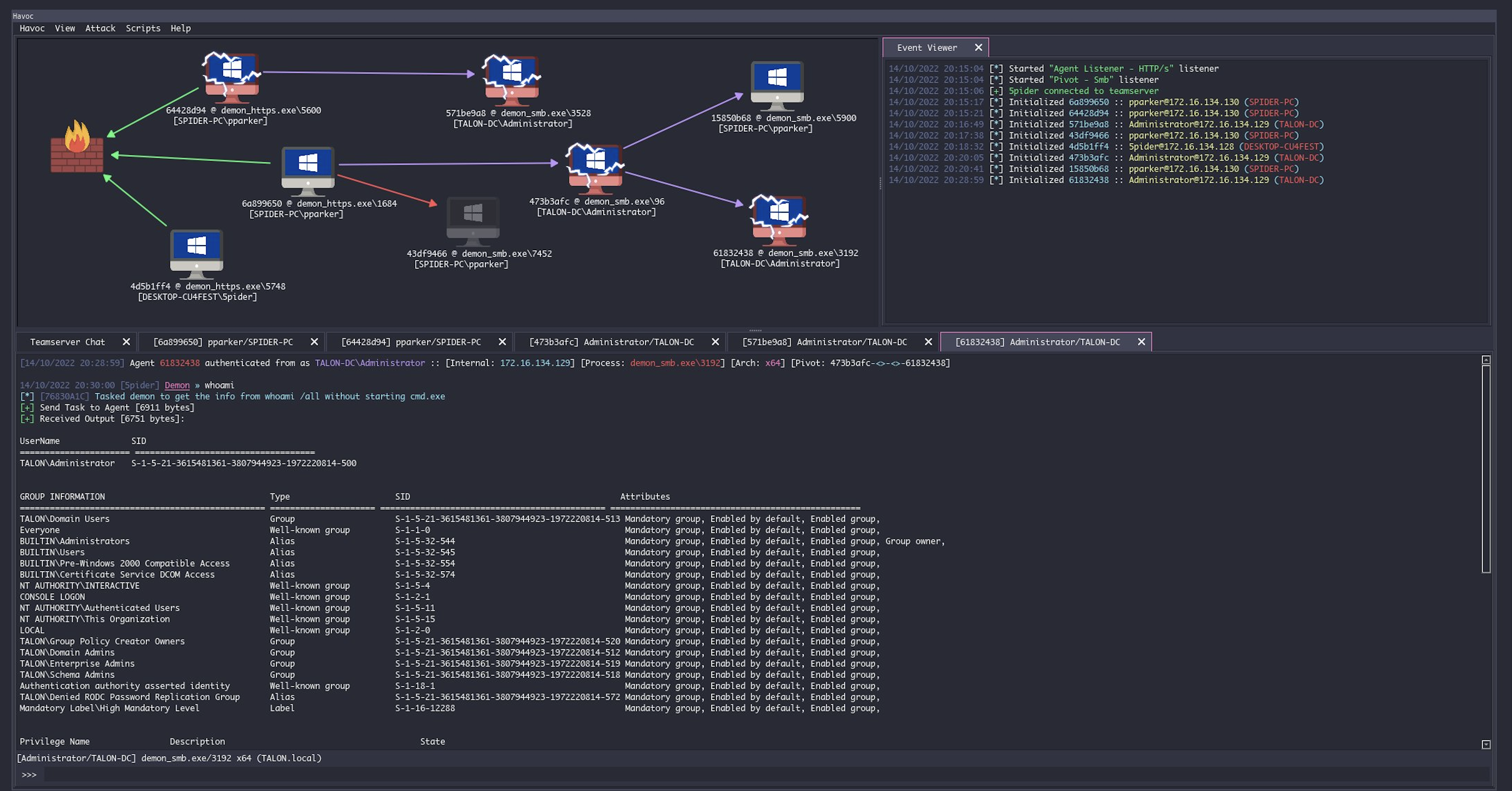Click the TALON\Domain Admins group row
This screenshot has width=1512, height=791.
[x=450, y=652]
